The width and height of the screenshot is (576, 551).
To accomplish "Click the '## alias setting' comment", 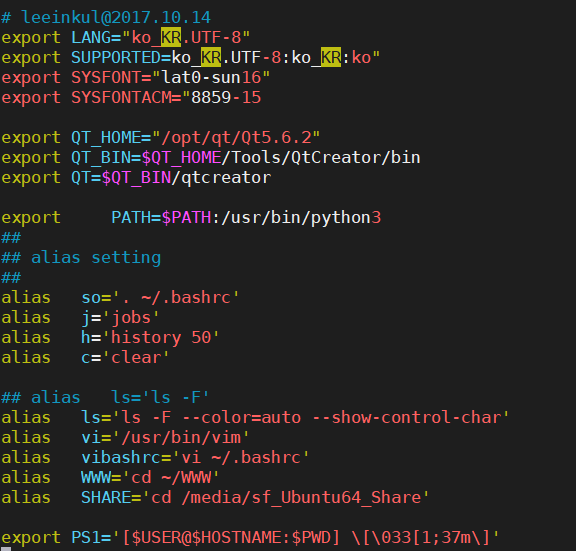I will click(x=81, y=258).
